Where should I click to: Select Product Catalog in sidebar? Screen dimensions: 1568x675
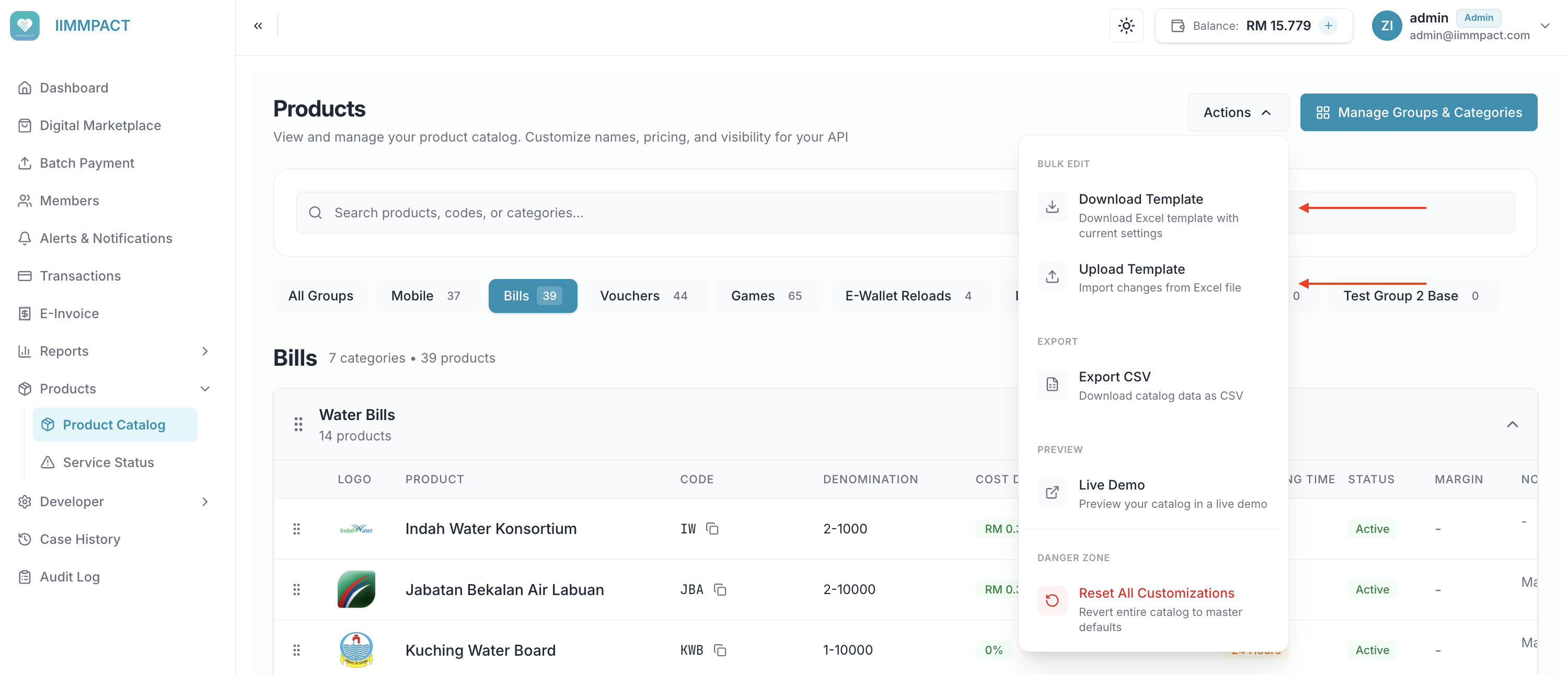[x=115, y=425]
